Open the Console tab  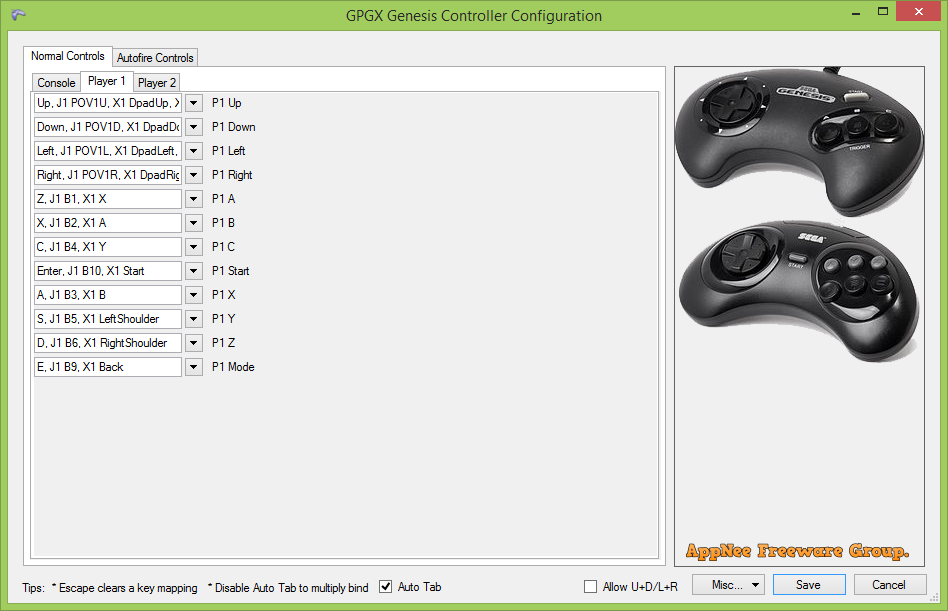click(56, 83)
